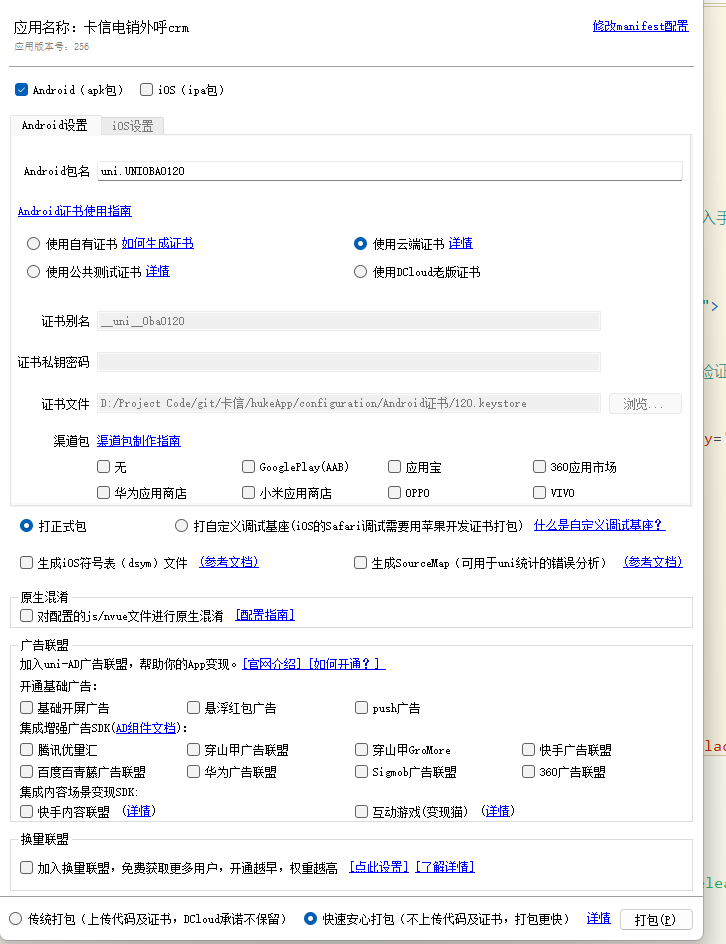Open the 渠道包制作指南 link
The width and height of the screenshot is (726, 944).
click(139, 441)
